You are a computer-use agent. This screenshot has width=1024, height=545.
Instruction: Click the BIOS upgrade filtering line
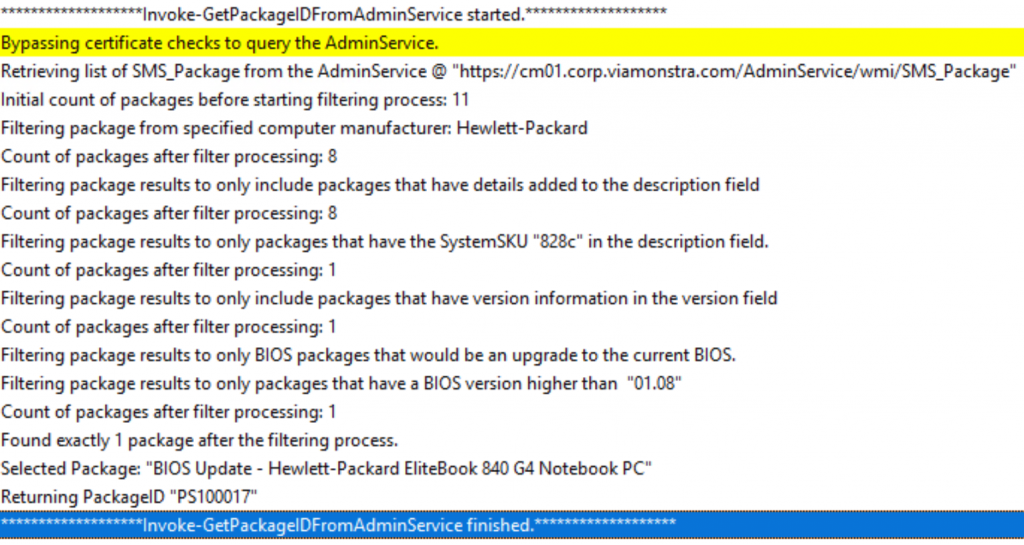coord(512,354)
